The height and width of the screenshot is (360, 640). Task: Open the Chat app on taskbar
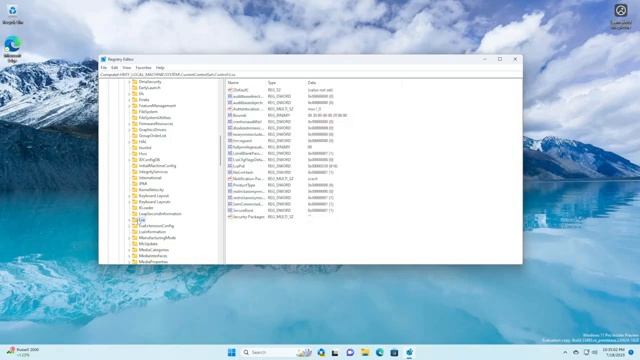pyautogui.click(x=350, y=352)
